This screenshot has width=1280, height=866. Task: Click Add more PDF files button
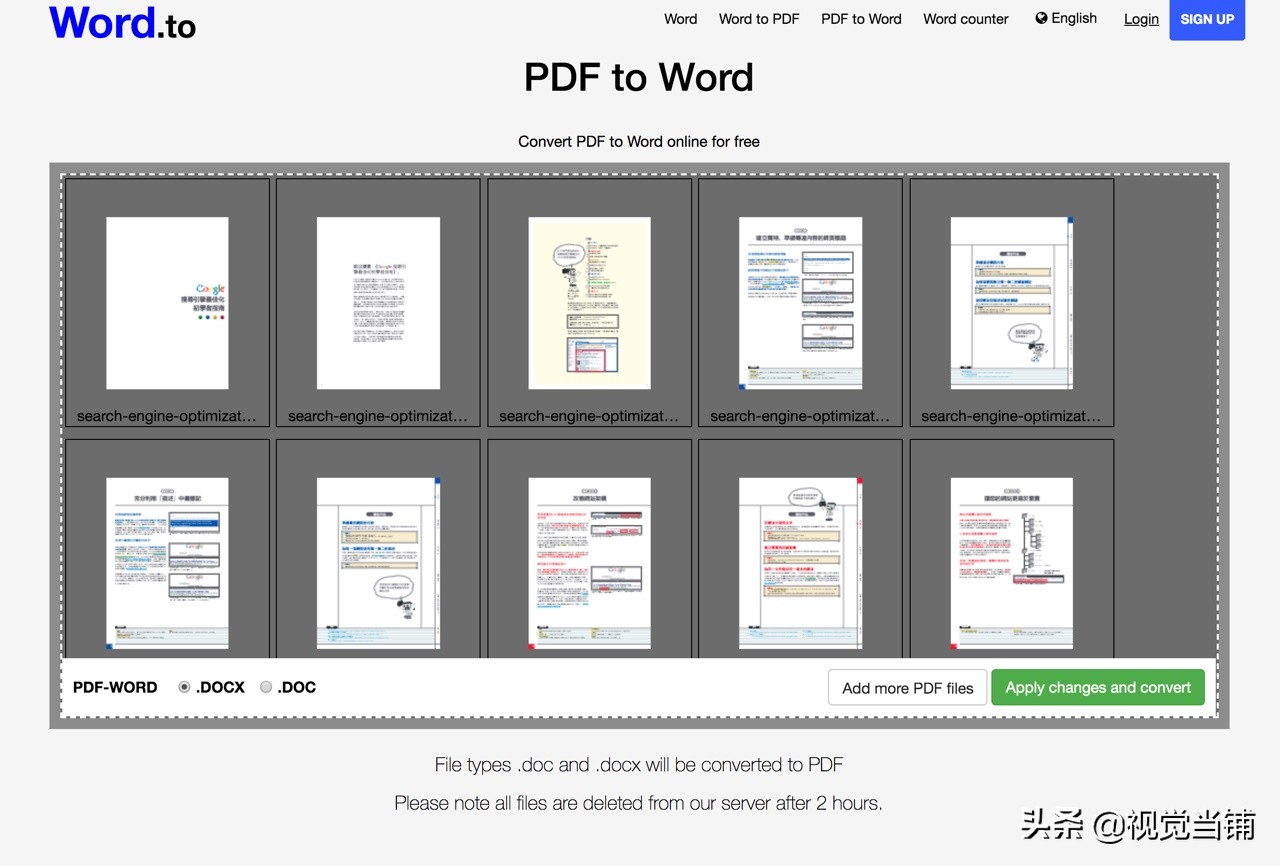coord(907,688)
